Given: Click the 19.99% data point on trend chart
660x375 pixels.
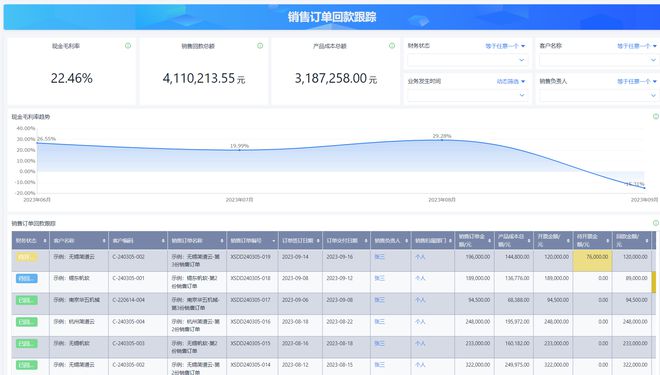Looking at the screenshot, I should [240, 150].
